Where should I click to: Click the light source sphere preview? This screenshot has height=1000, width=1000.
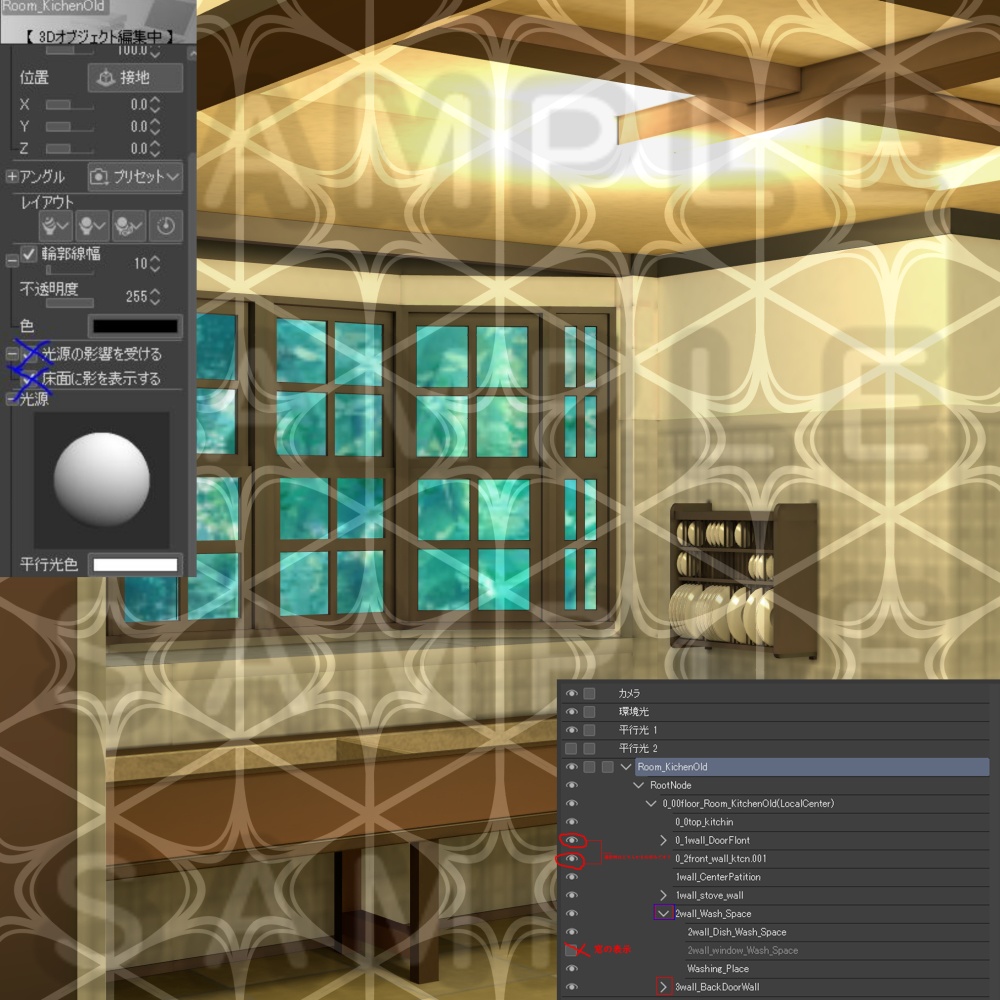tap(101, 480)
